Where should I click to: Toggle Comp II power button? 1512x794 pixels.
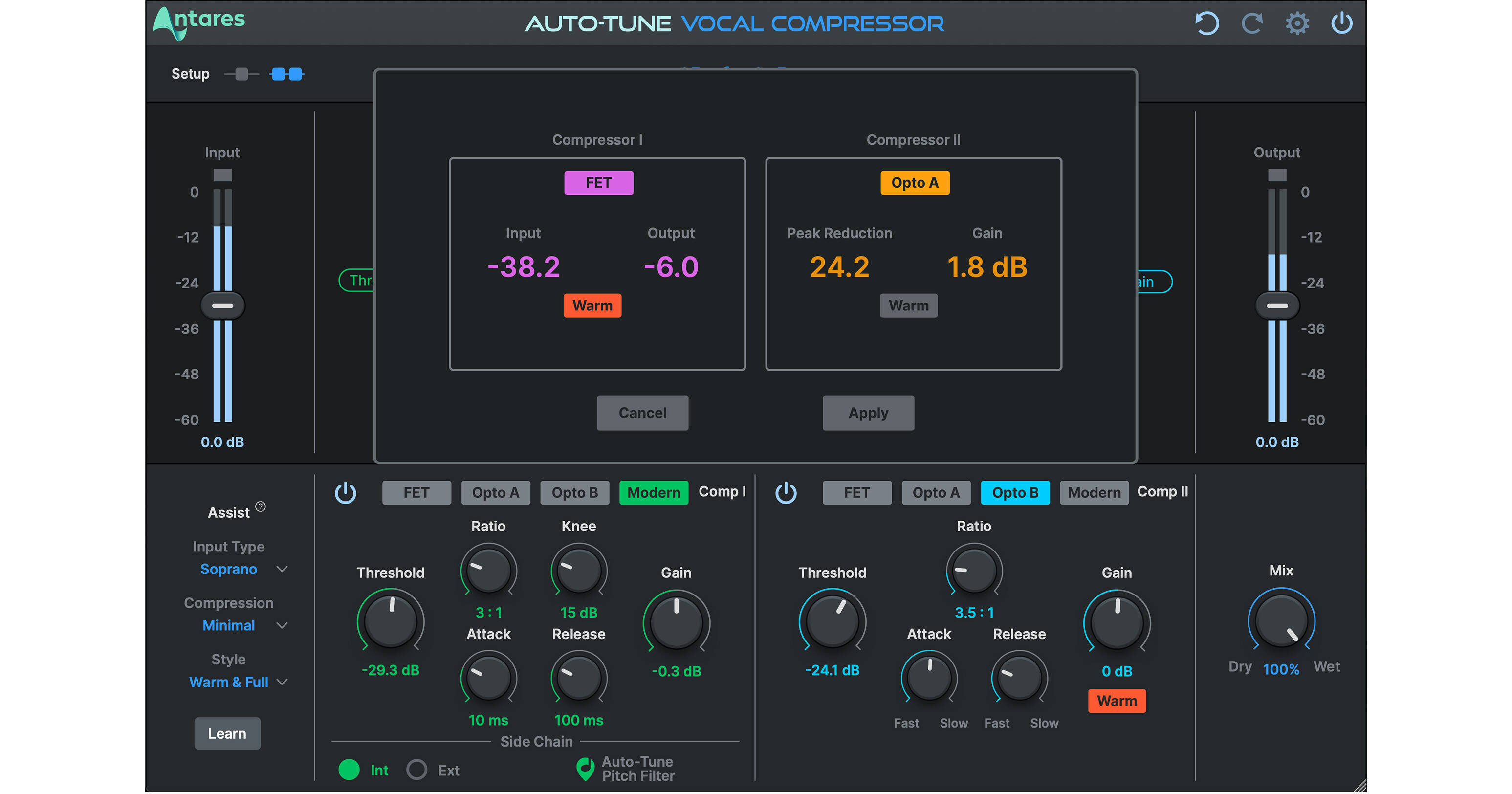pos(787,493)
